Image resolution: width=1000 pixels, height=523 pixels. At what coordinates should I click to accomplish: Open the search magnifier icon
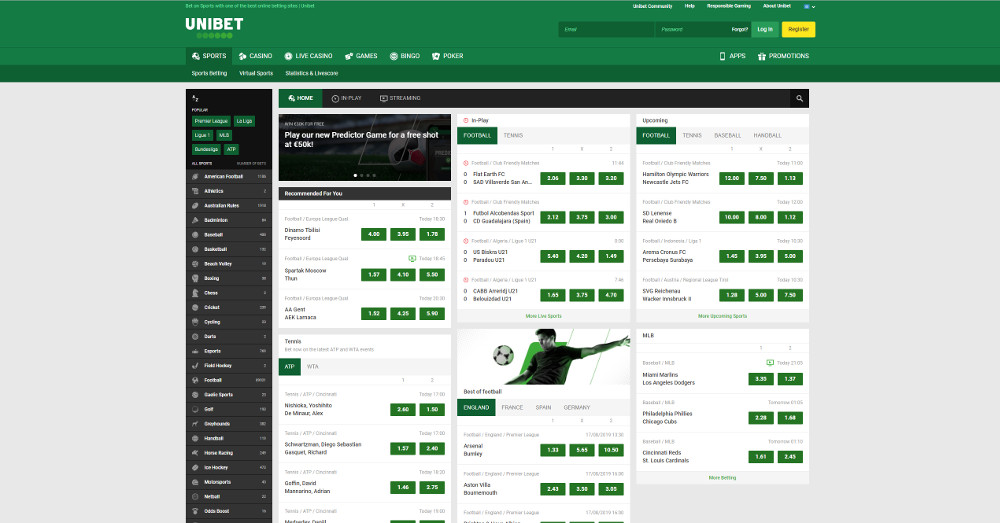coord(799,98)
